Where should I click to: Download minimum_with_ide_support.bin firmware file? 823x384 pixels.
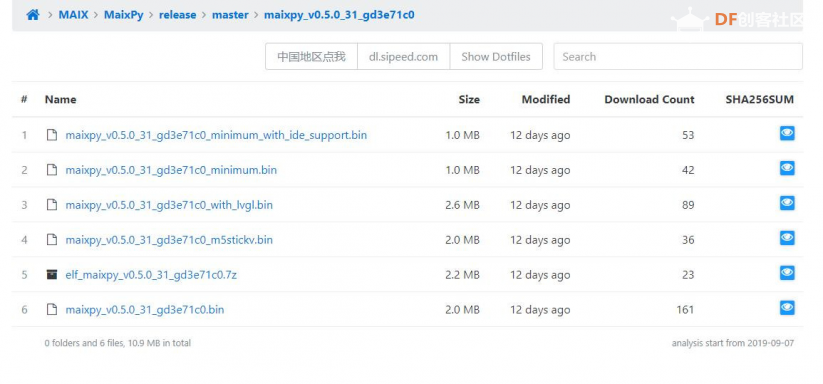(216, 135)
